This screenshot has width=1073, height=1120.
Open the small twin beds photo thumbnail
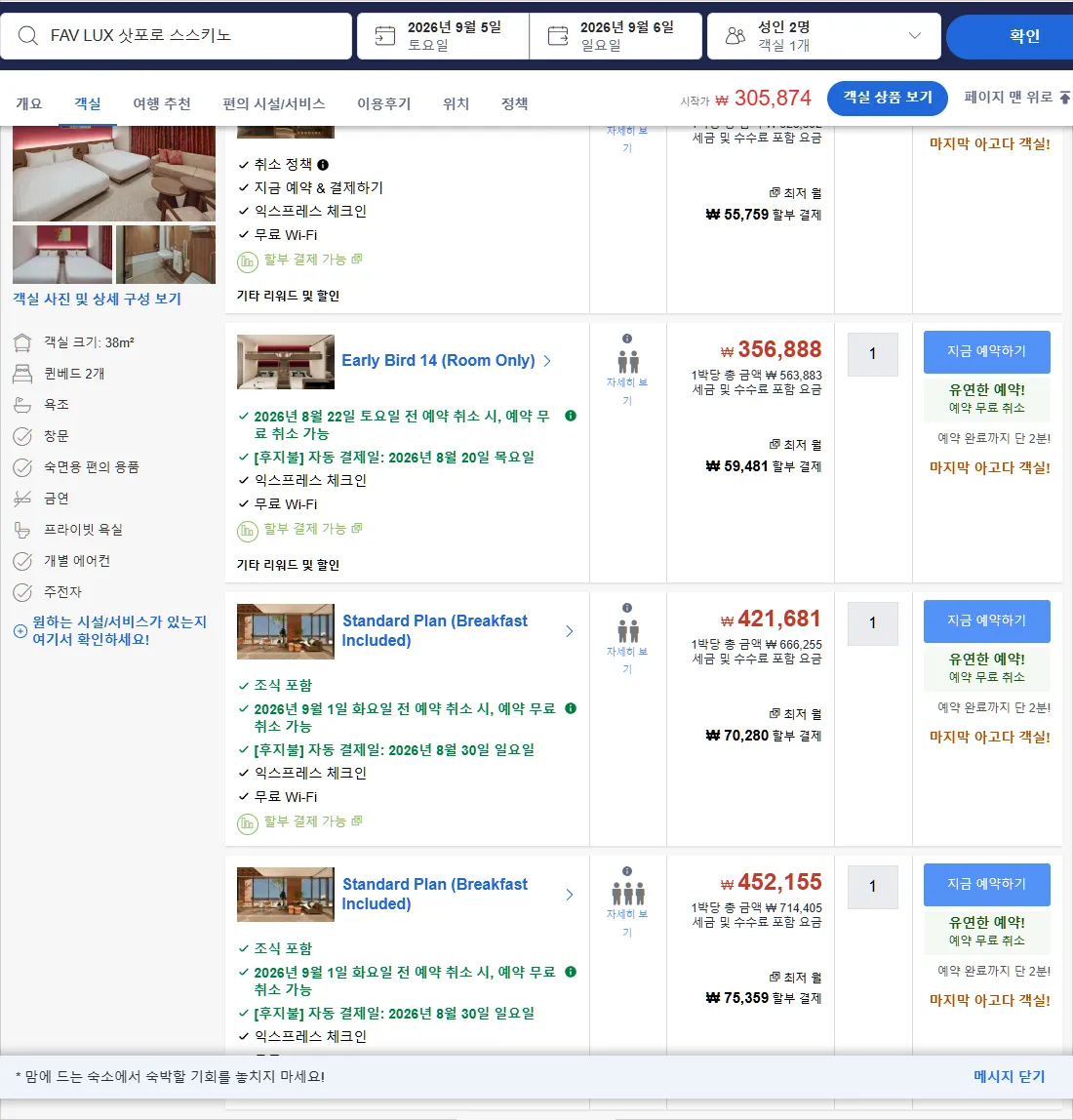click(x=62, y=255)
